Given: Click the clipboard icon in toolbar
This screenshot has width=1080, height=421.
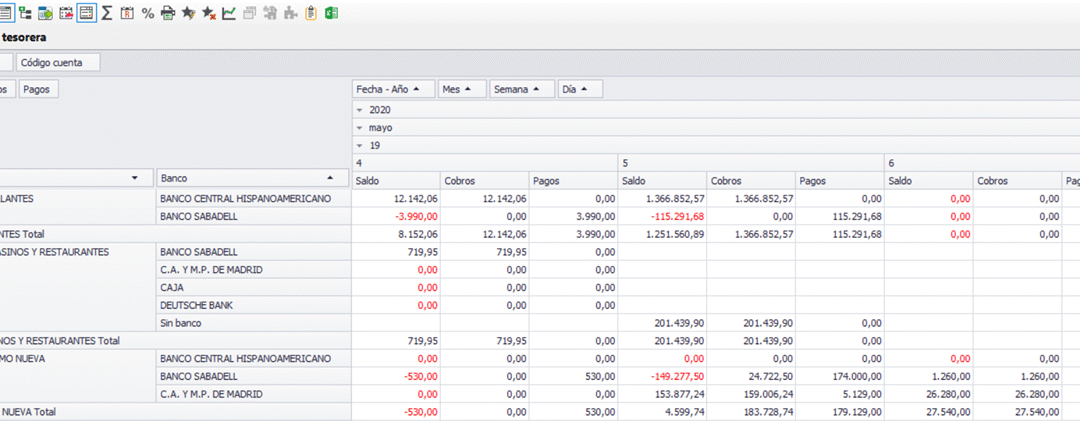Looking at the screenshot, I should point(311,13).
